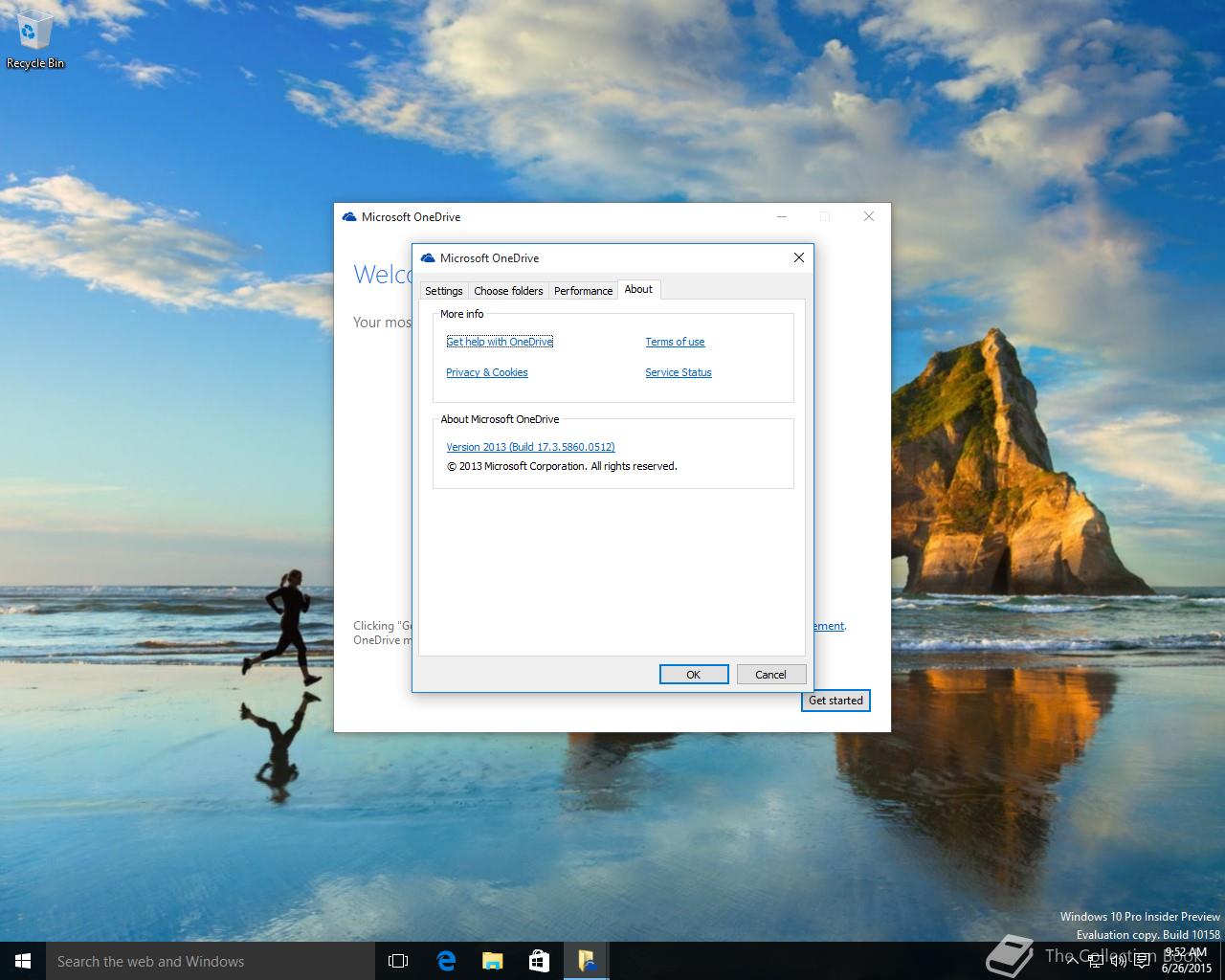Launch Microsoft Edge from the taskbar
The height and width of the screenshot is (980, 1225).
[x=446, y=961]
